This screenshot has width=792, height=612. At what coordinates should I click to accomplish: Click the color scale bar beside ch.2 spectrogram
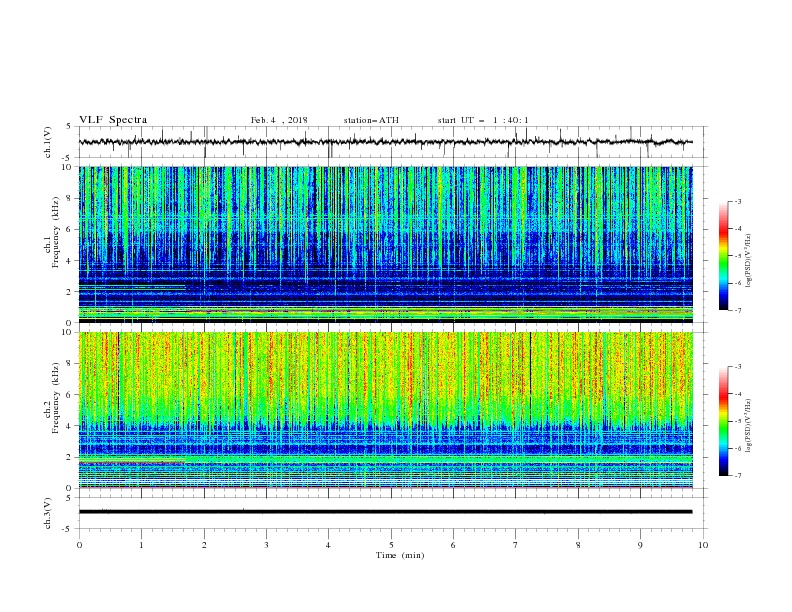tap(723, 421)
